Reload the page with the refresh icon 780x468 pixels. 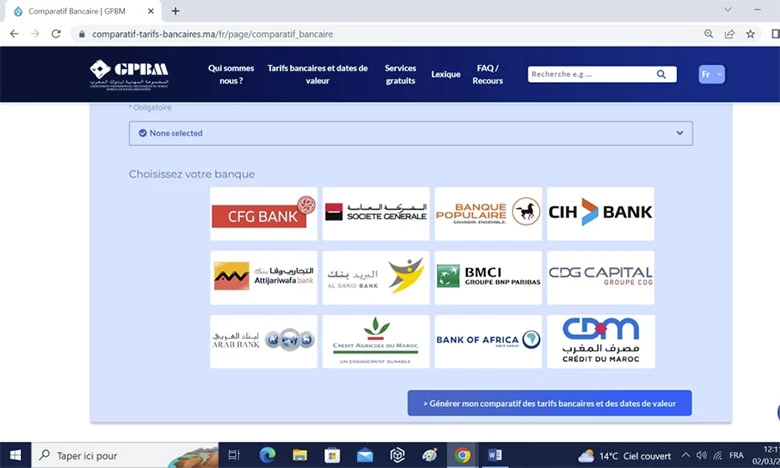pyautogui.click(x=56, y=34)
